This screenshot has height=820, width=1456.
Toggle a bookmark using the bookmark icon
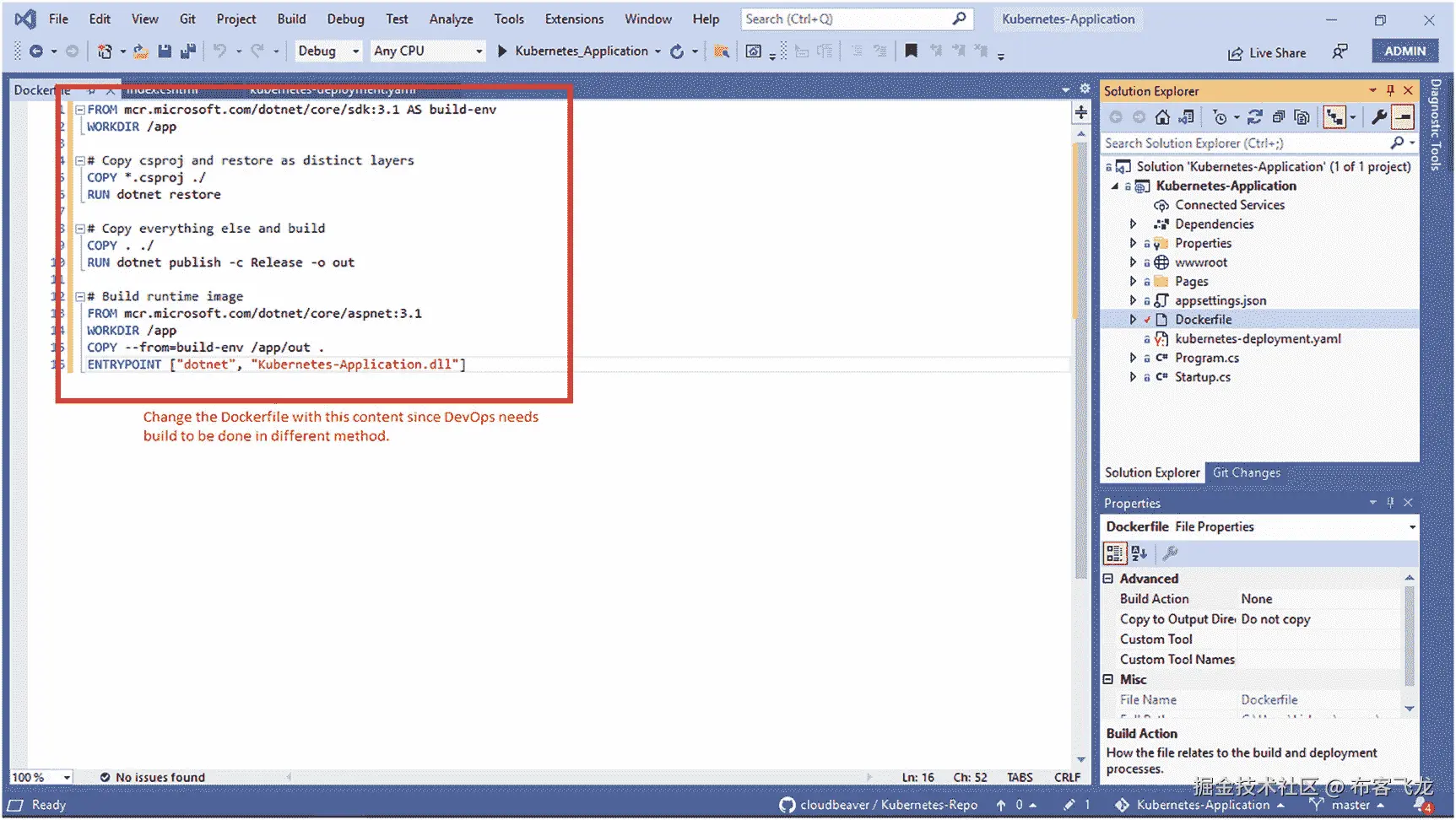coord(912,51)
